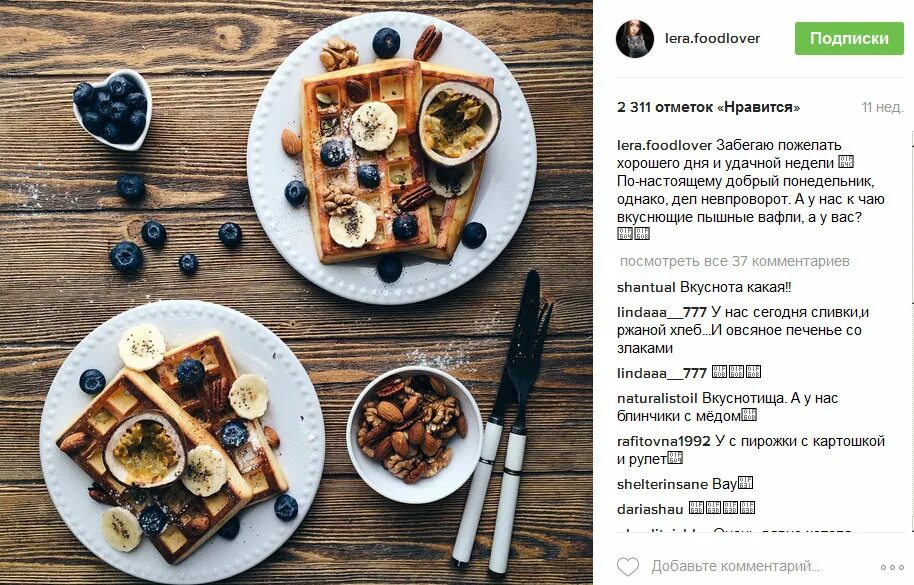914x585 pixels.
Task: Open the three-dots more options menu
Action: point(892,567)
